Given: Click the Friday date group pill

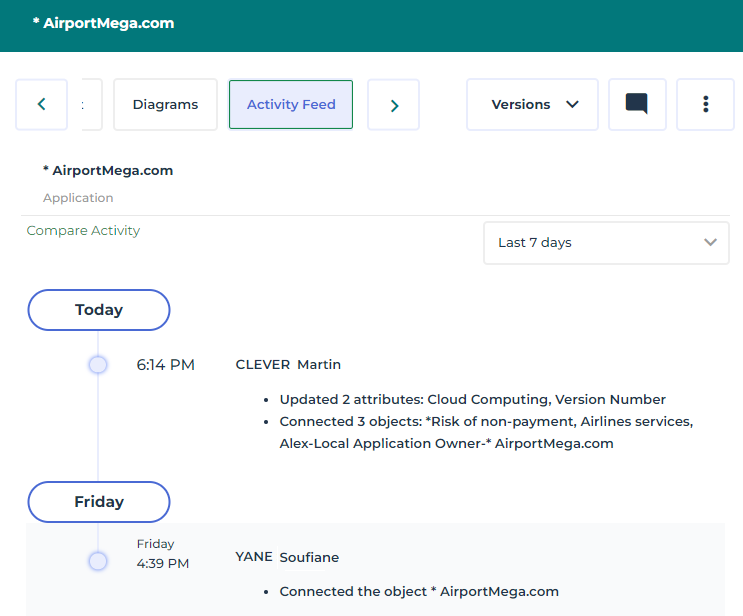Looking at the screenshot, I should [98, 502].
